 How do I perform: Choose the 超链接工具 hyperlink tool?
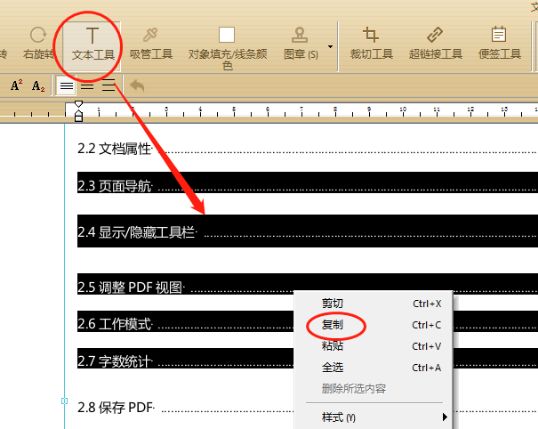(435, 44)
